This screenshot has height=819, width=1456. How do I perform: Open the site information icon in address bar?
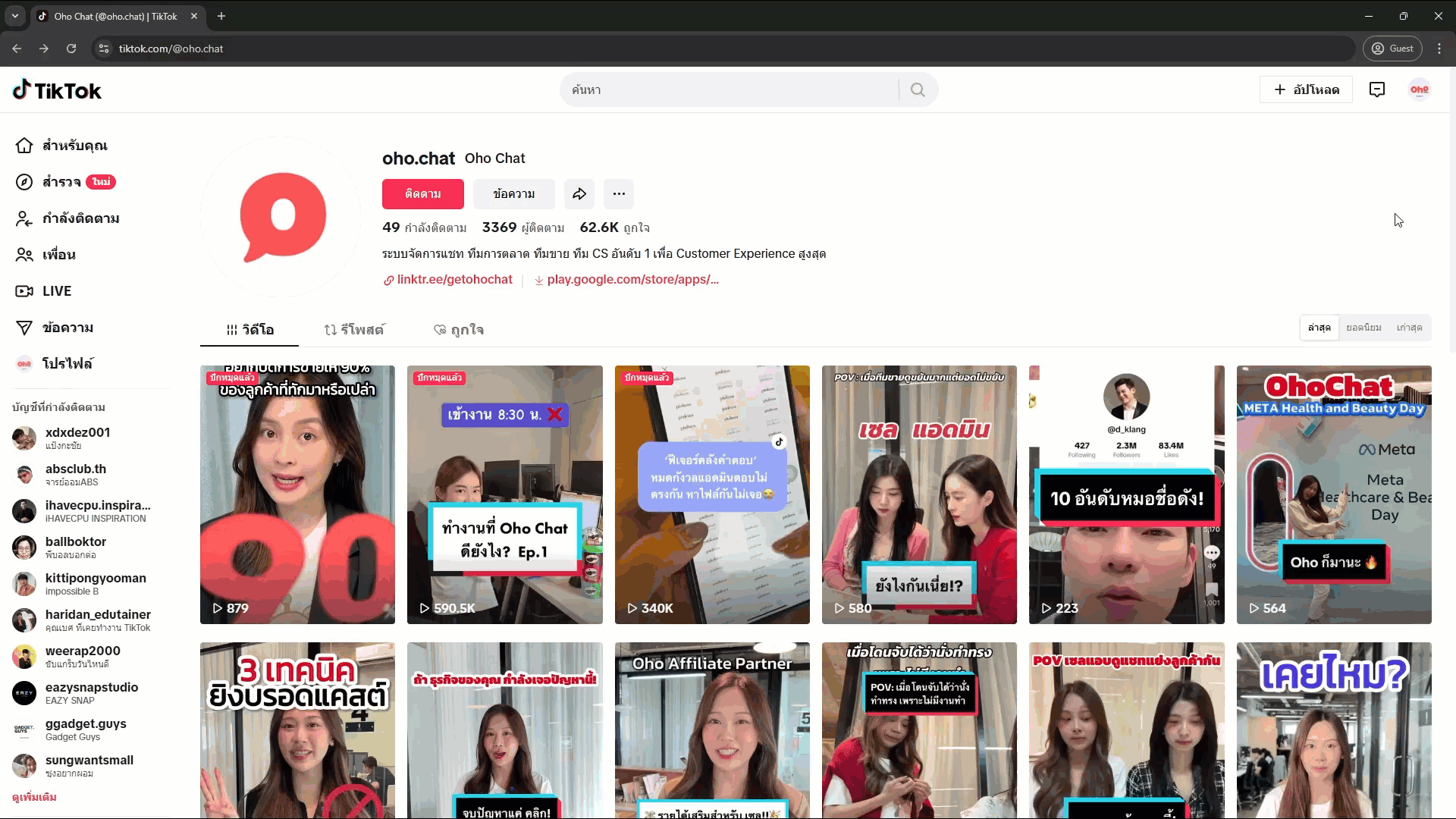click(104, 49)
